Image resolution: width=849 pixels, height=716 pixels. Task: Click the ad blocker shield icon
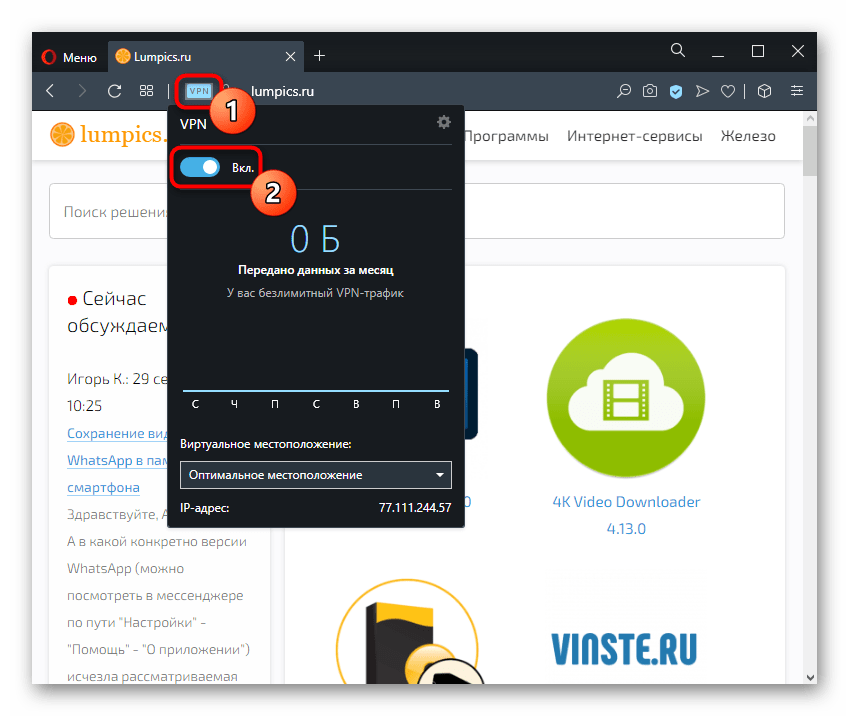point(676,91)
